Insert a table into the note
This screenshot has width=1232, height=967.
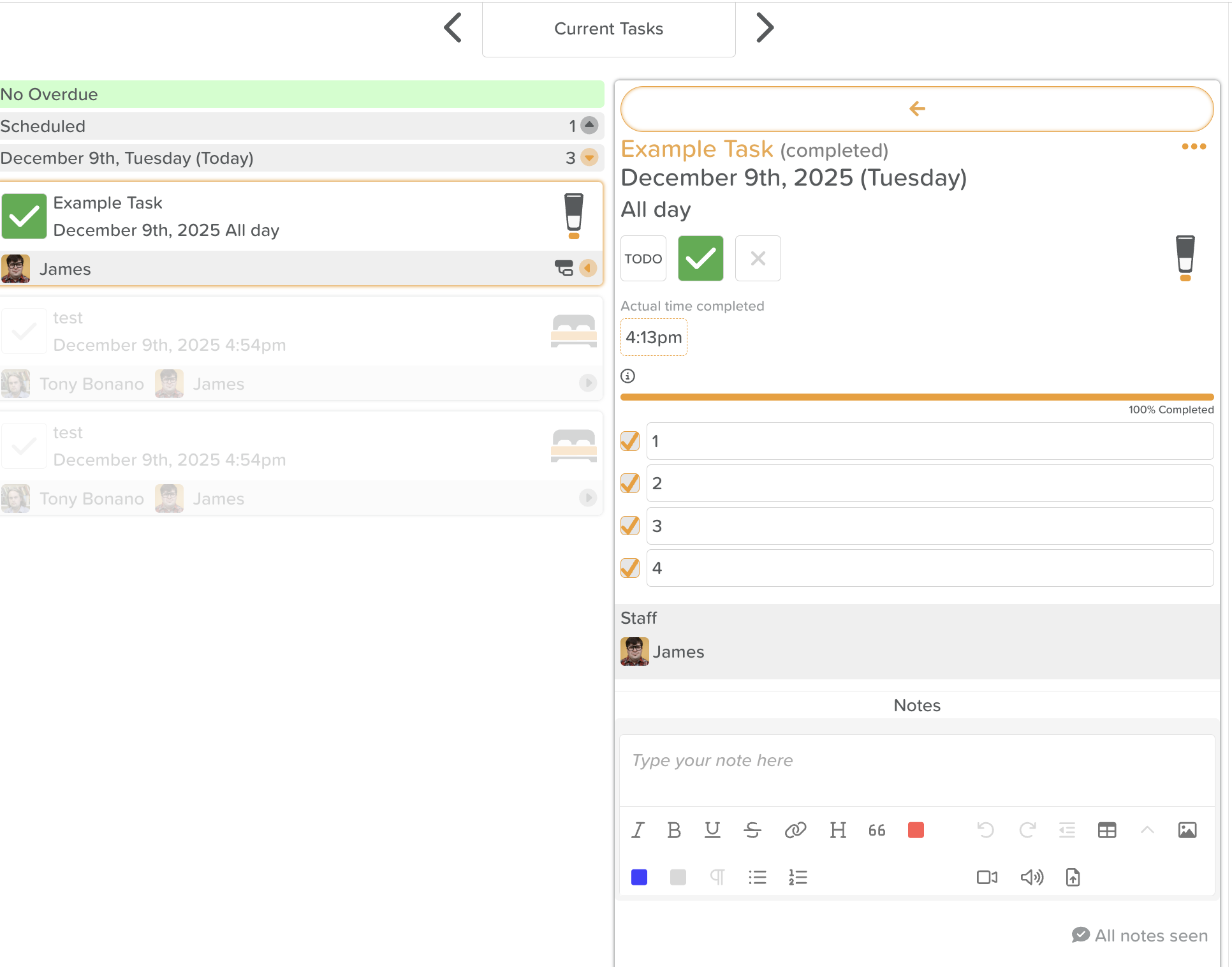(1107, 830)
